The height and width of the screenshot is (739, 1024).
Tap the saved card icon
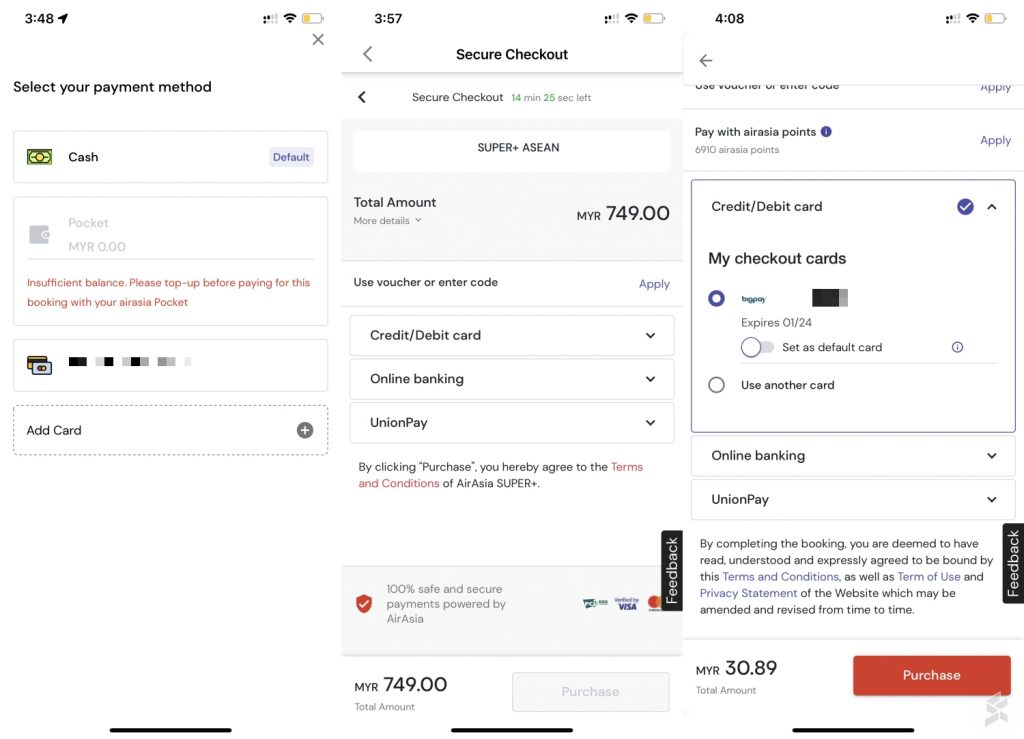tap(40, 365)
